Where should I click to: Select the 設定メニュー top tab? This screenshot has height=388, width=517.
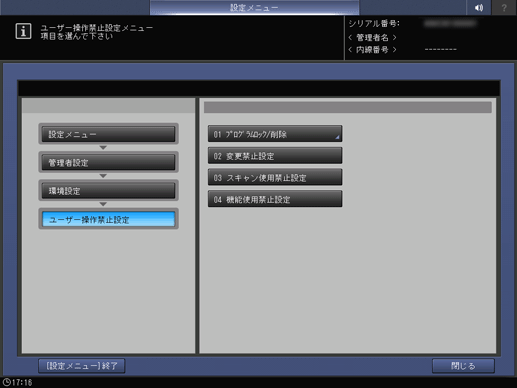point(254,7)
